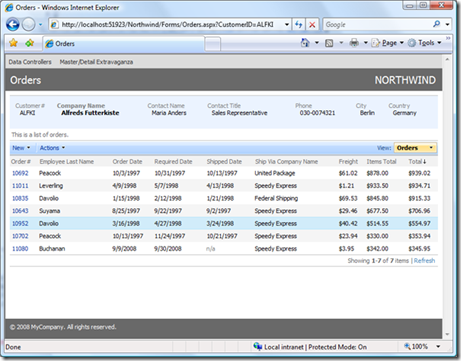Sort by Order # column header
461x361 pixels.
[x=21, y=162]
